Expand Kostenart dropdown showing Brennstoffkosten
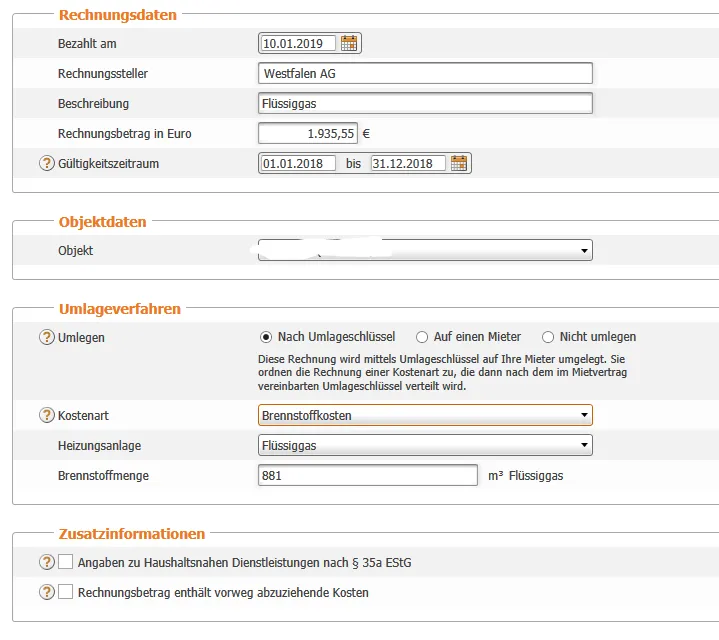The image size is (719, 640). point(425,415)
